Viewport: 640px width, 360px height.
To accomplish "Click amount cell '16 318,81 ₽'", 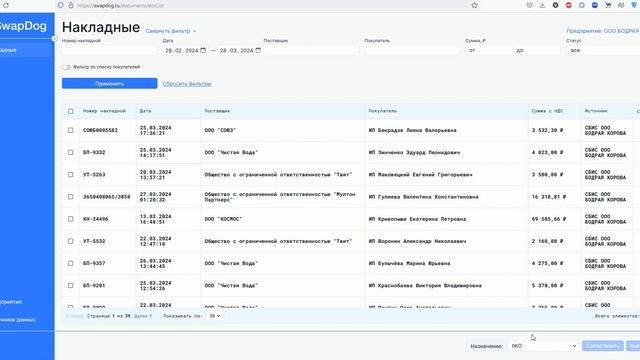I will (x=549, y=197).
